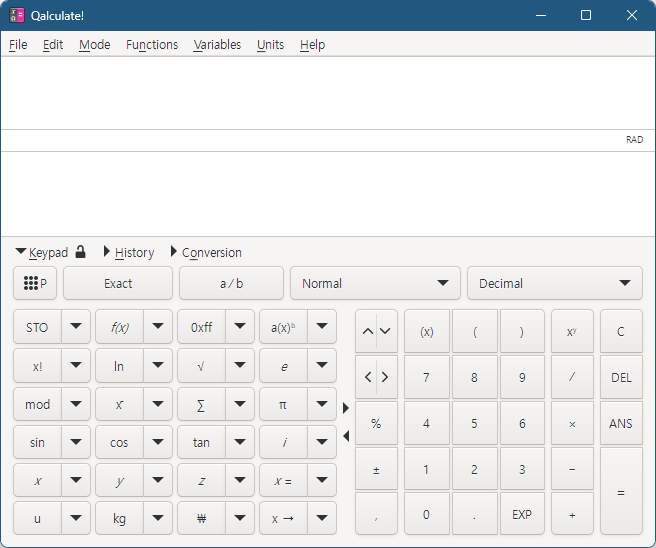This screenshot has height=548, width=656.
Task: Click the 0xff number base button
Action: pos(201,327)
